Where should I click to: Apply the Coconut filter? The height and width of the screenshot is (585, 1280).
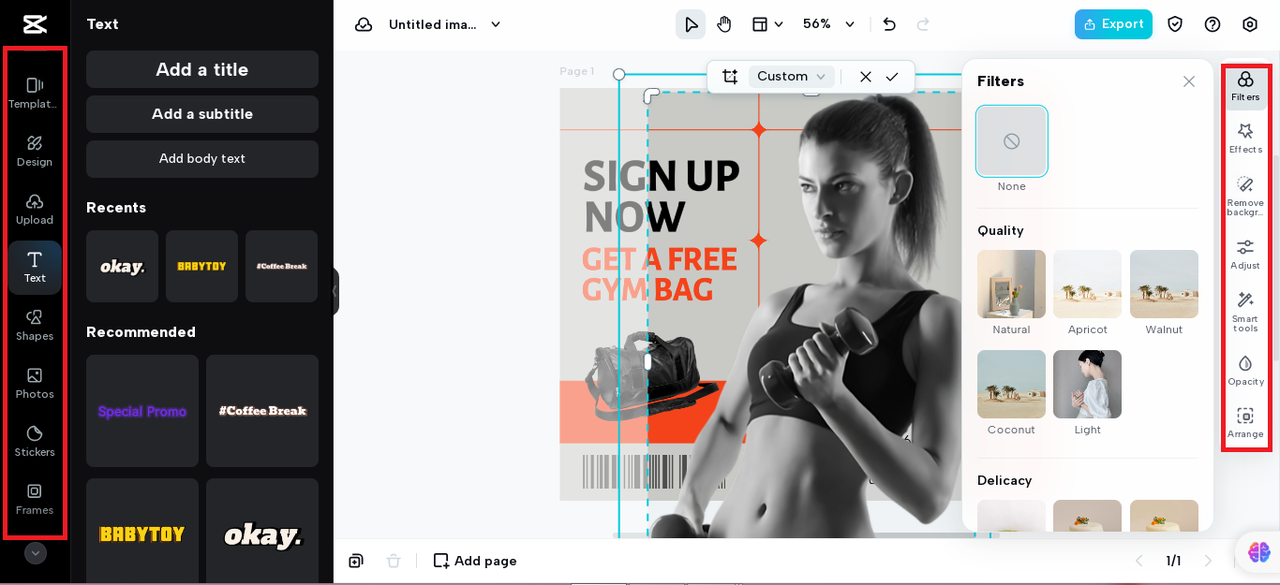coord(1011,384)
